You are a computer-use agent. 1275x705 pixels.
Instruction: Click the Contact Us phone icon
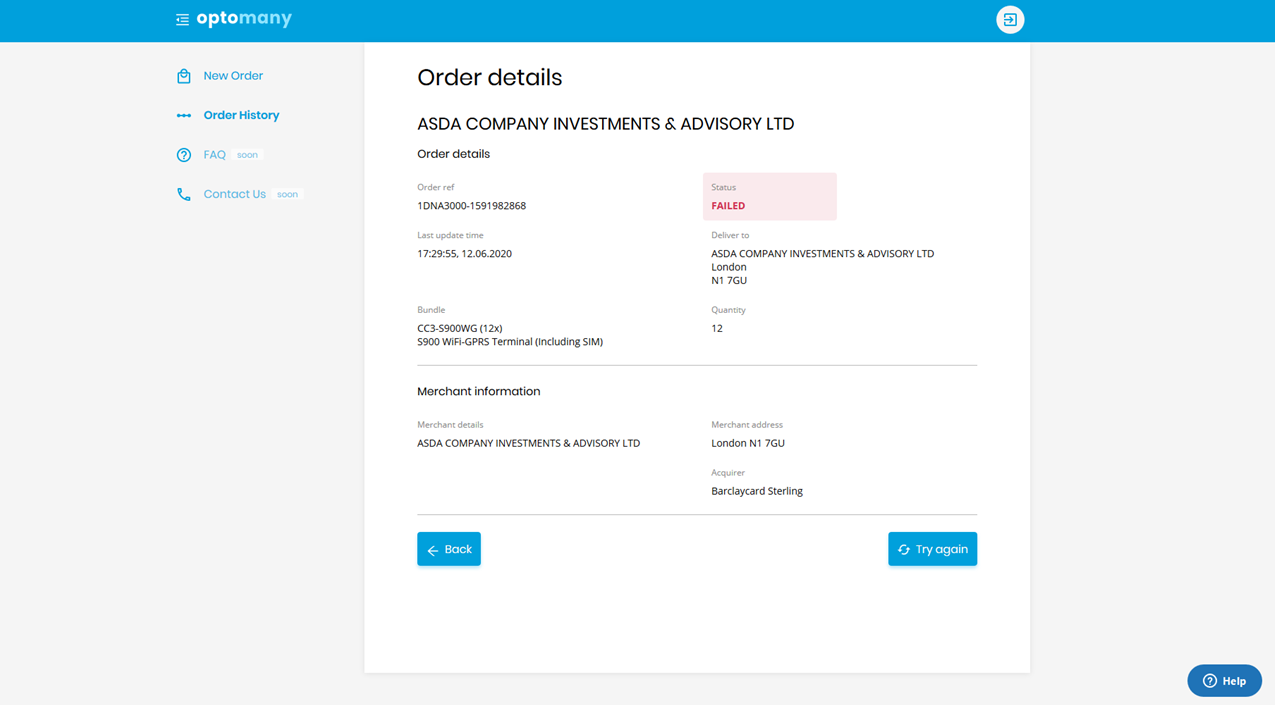[x=184, y=195]
